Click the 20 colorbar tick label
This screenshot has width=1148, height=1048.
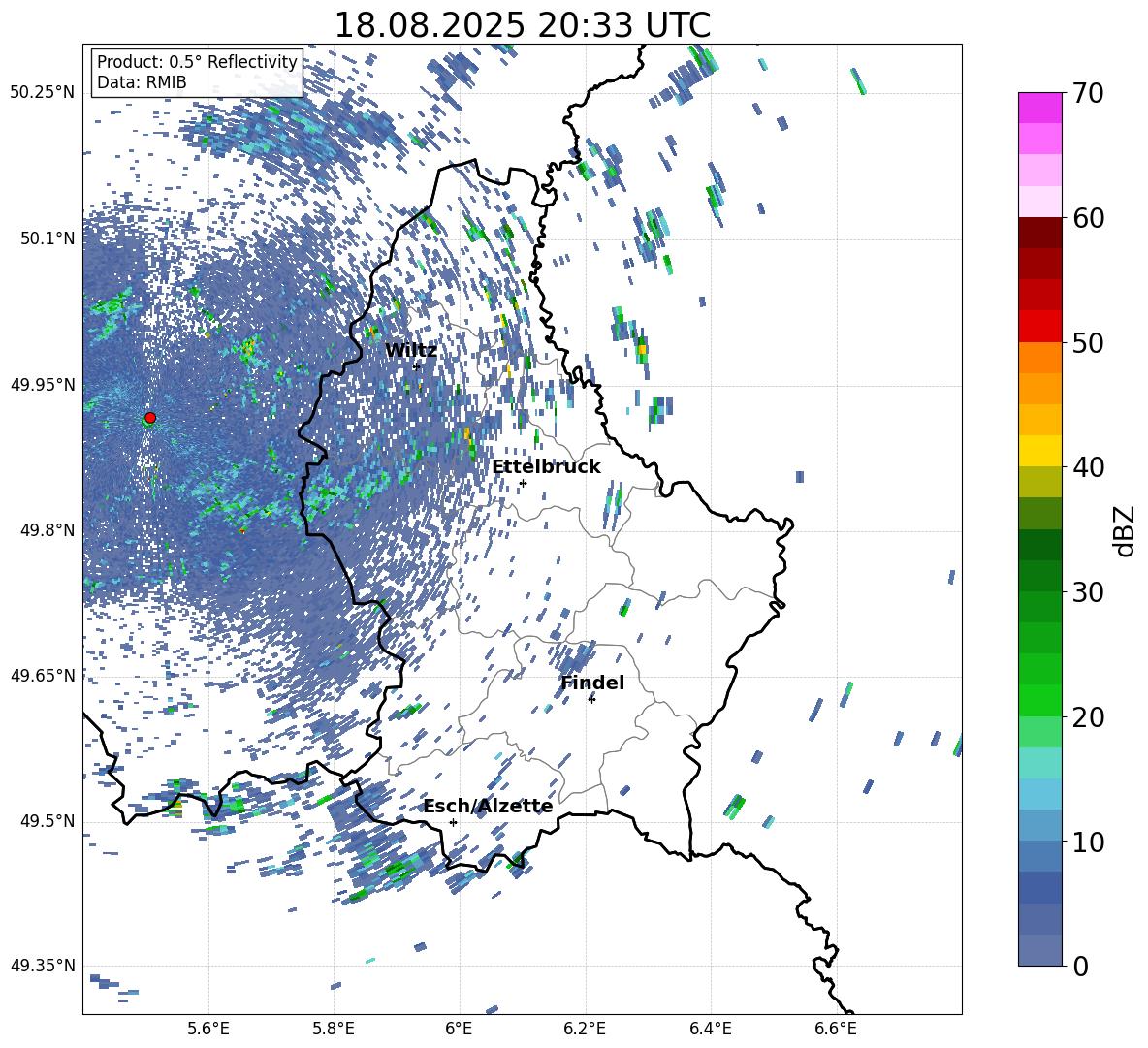(x=1088, y=717)
